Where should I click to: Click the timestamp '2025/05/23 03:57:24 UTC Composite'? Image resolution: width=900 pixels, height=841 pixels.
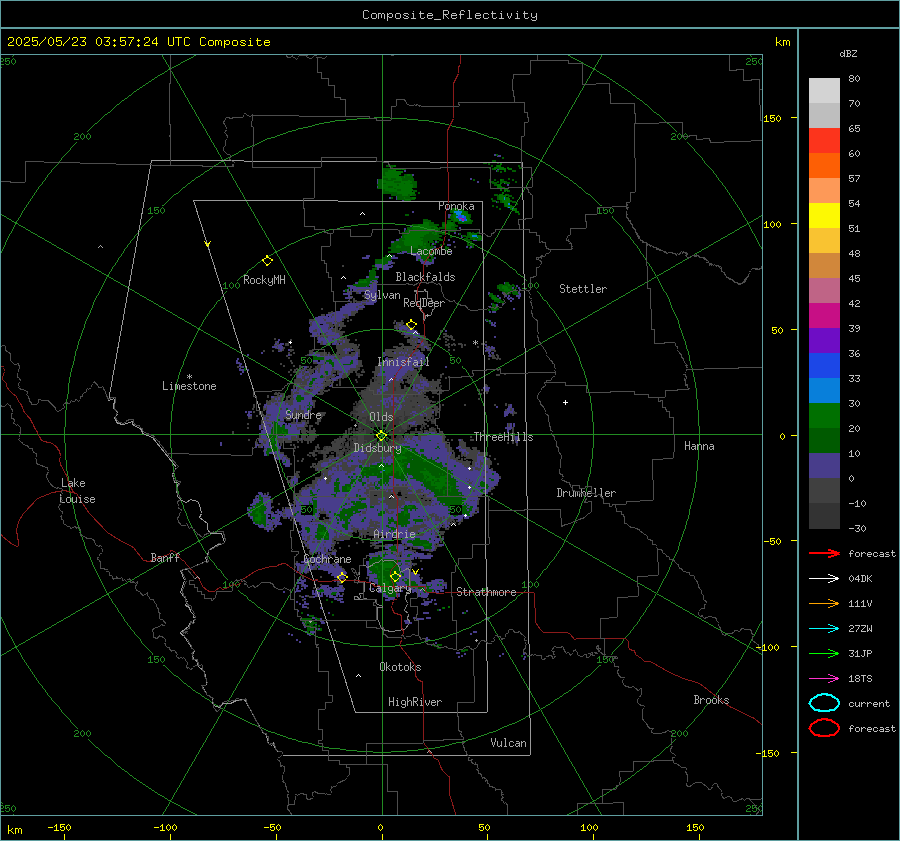click(139, 42)
